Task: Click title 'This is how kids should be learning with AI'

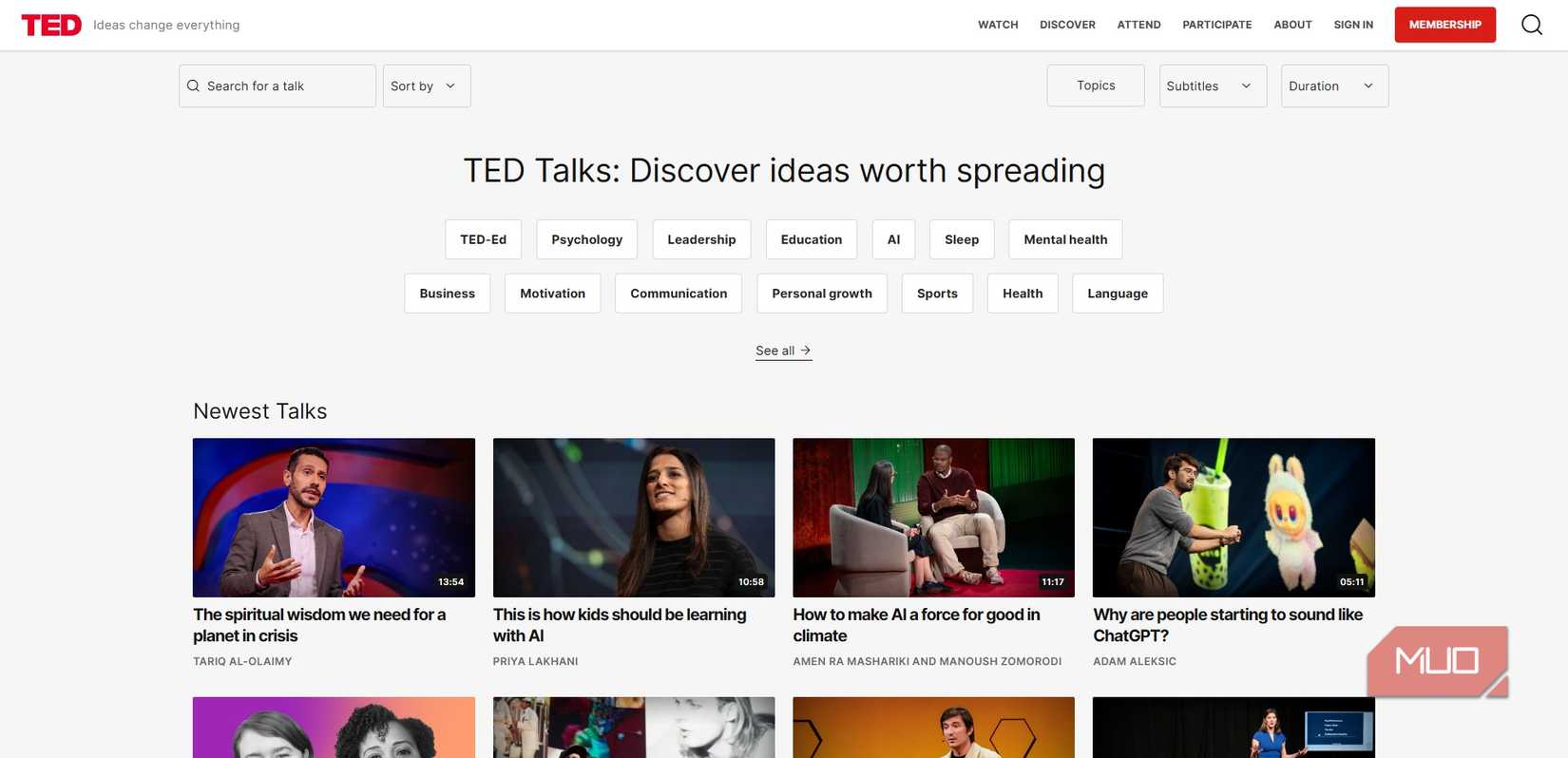Action: pos(620,625)
